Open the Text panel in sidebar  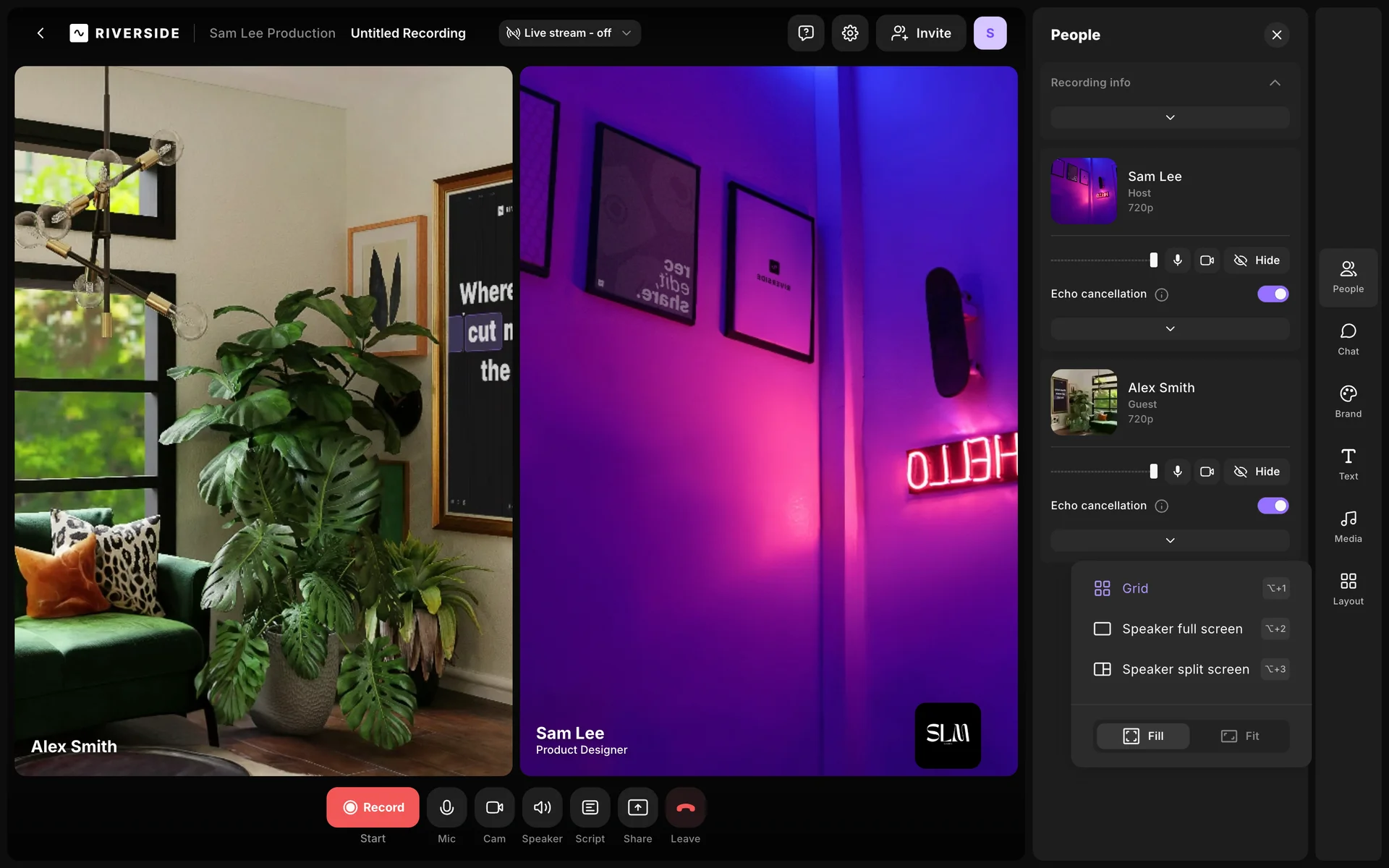[x=1348, y=464]
